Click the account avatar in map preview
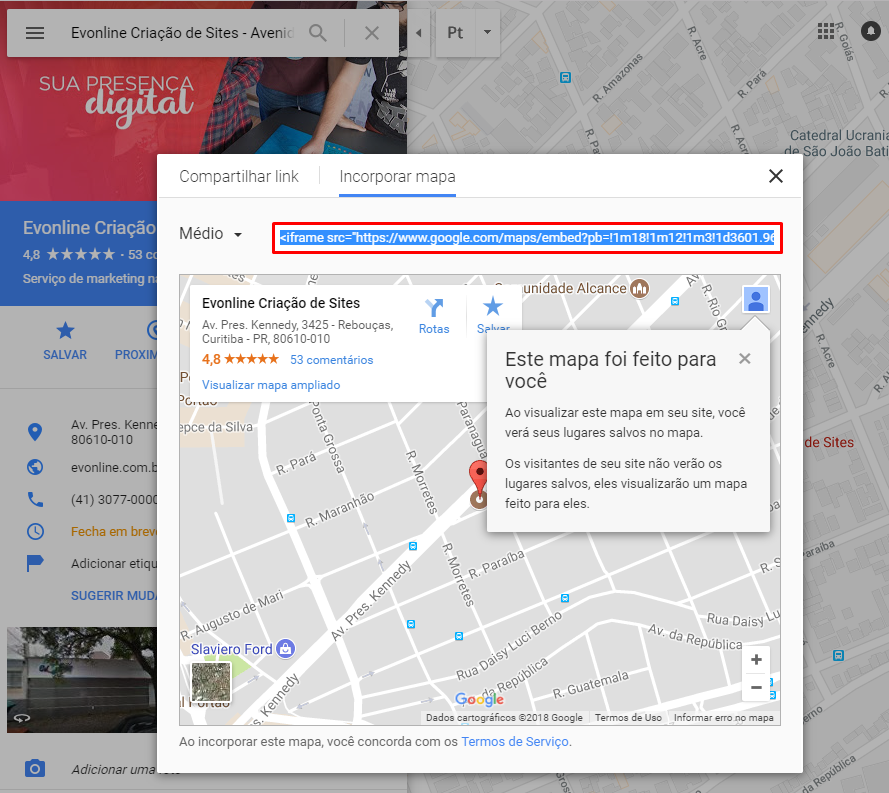The height and width of the screenshot is (793, 889). pyautogui.click(x=756, y=299)
